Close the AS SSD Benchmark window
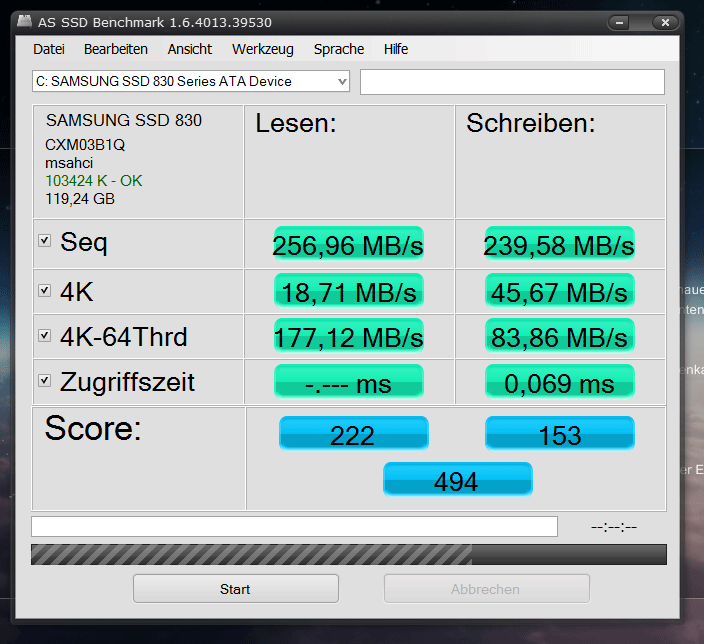This screenshot has height=644, width=704. coord(665,22)
